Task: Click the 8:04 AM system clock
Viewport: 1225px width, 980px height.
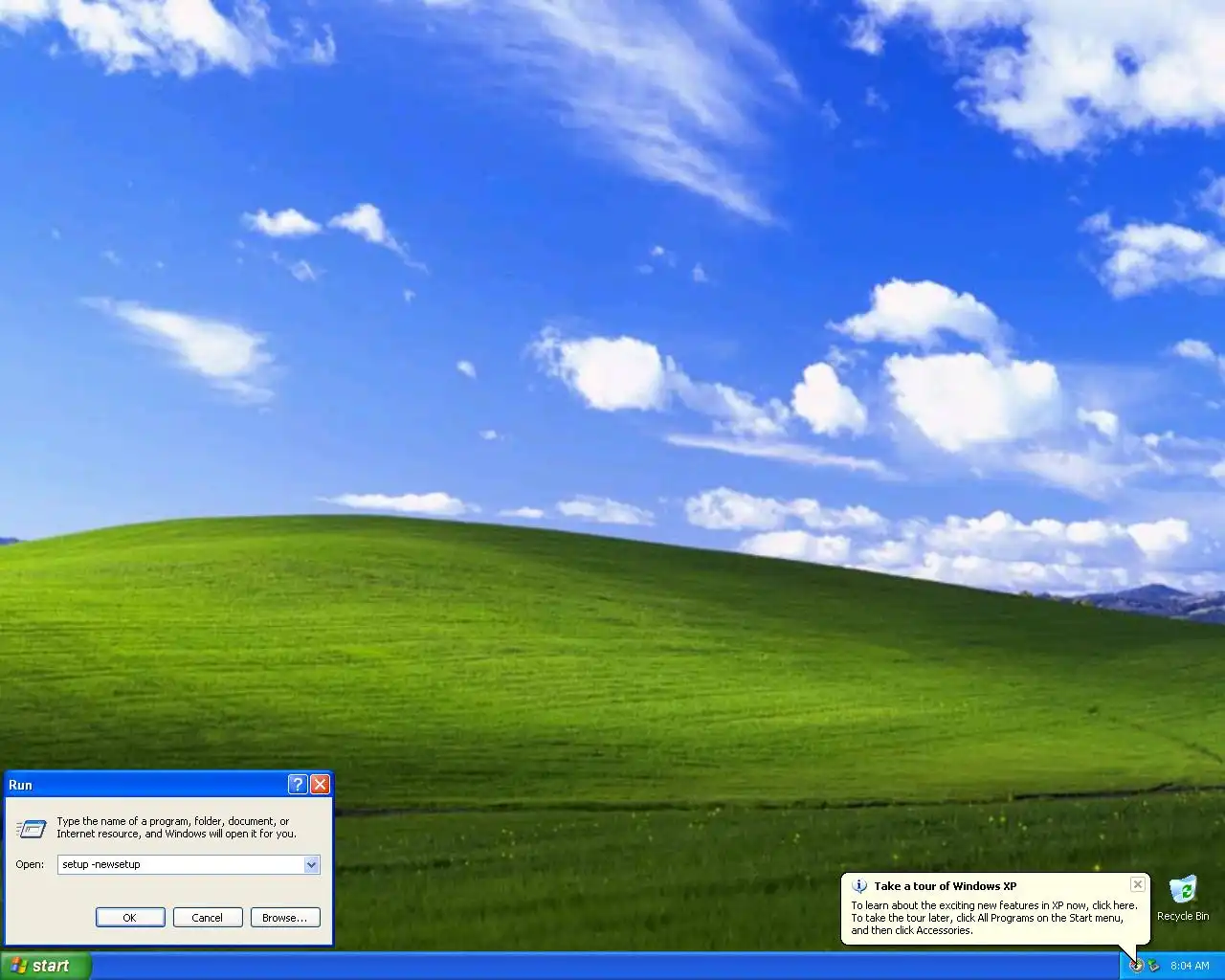Action: (1190, 966)
